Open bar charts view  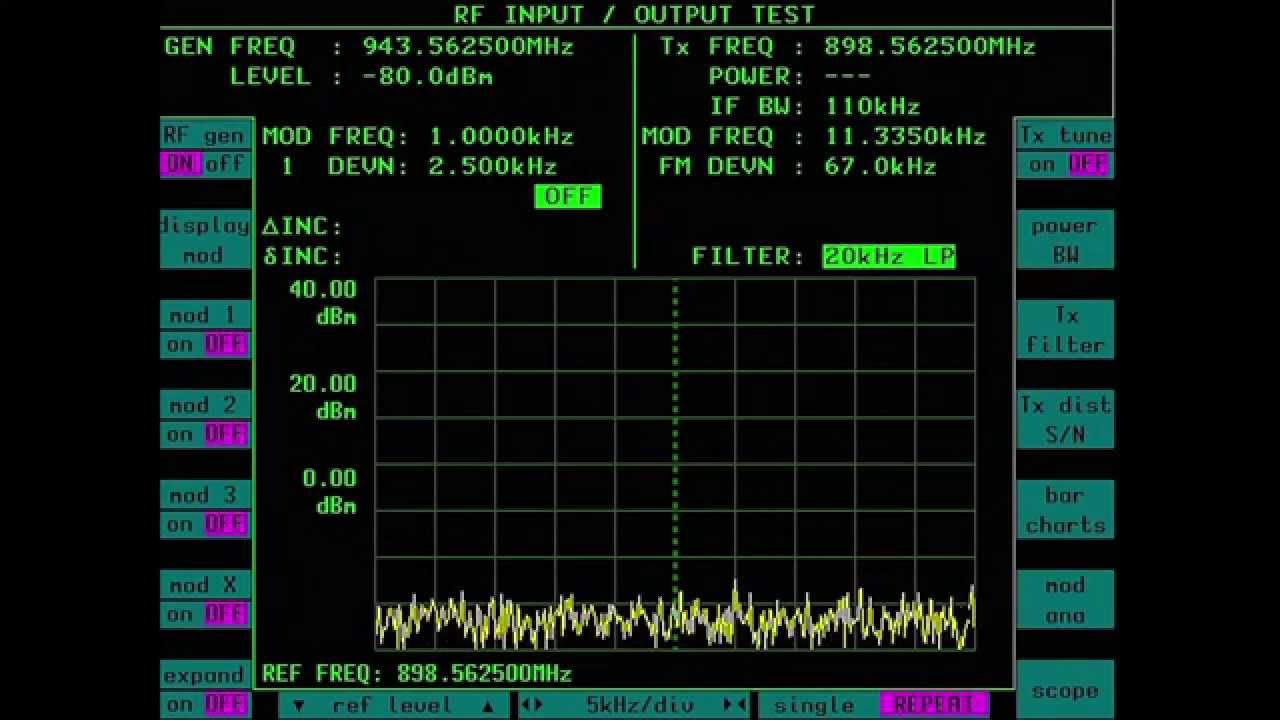pos(1065,510)
